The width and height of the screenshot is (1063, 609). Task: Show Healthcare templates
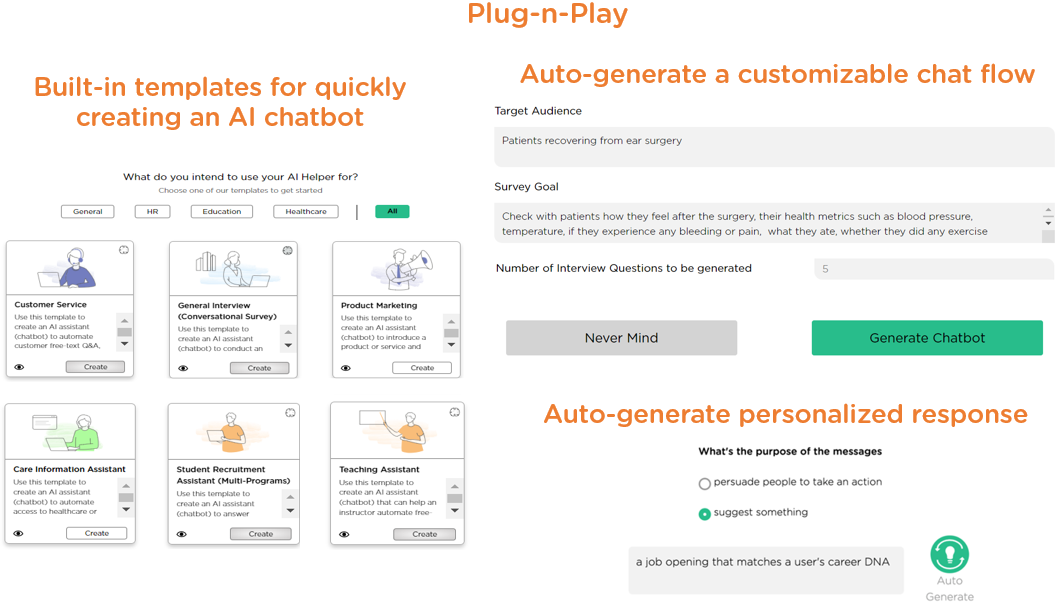[x=306, y=212]
